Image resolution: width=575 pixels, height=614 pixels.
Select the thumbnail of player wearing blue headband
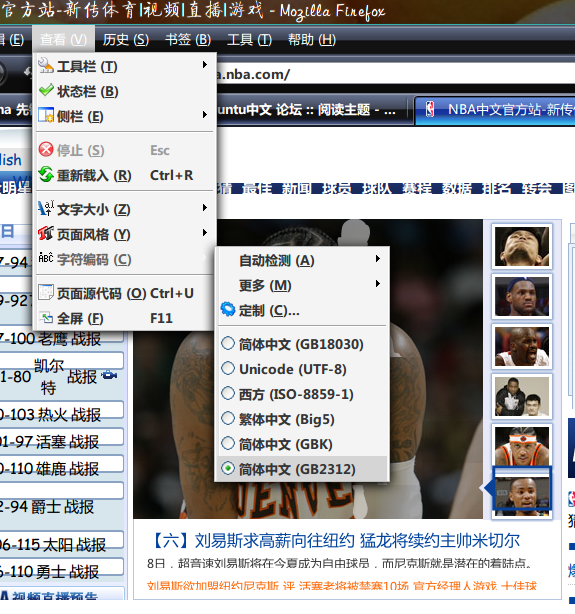(x=522, y=296)
